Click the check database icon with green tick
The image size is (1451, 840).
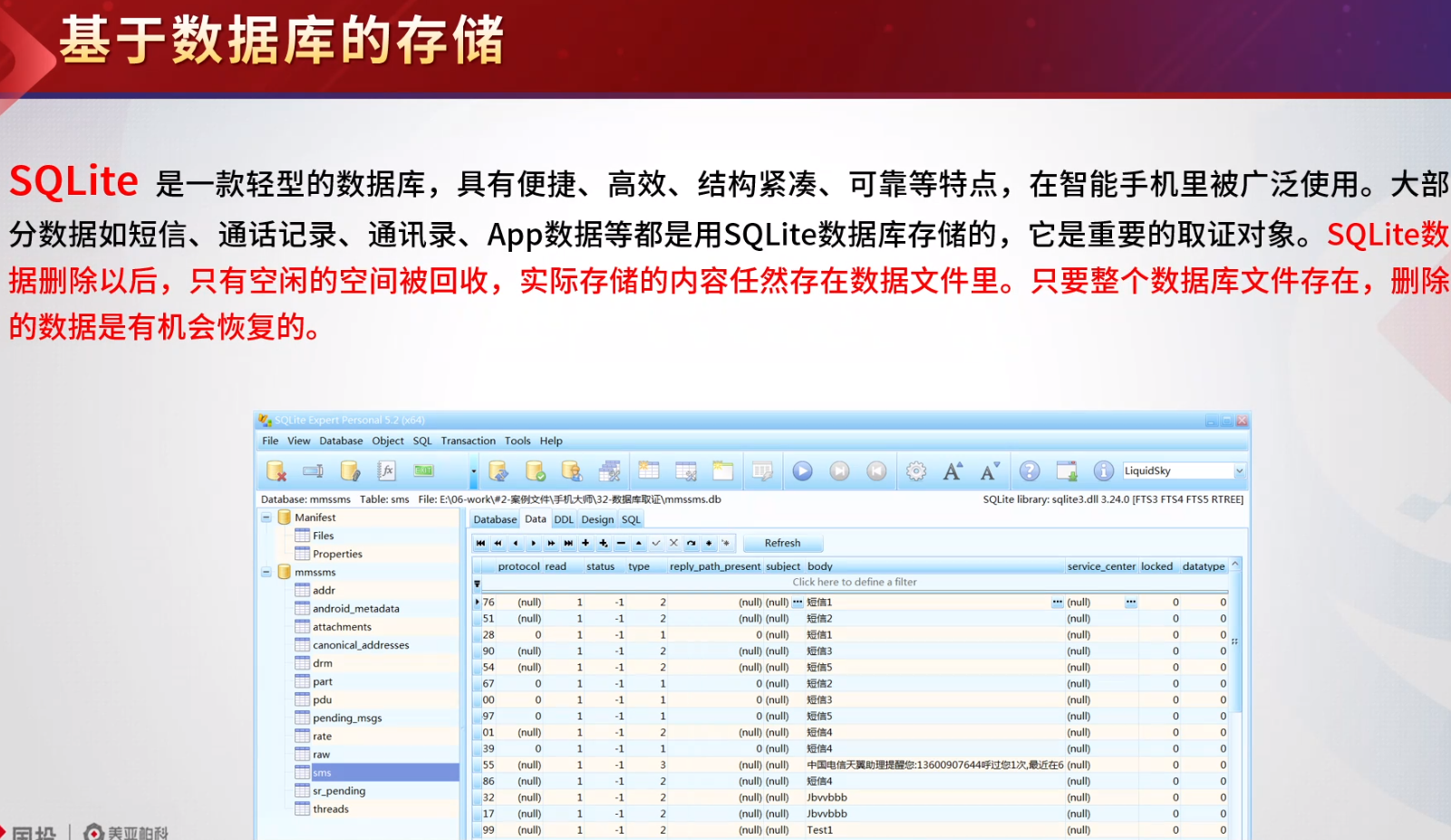(x=536, y=471)
